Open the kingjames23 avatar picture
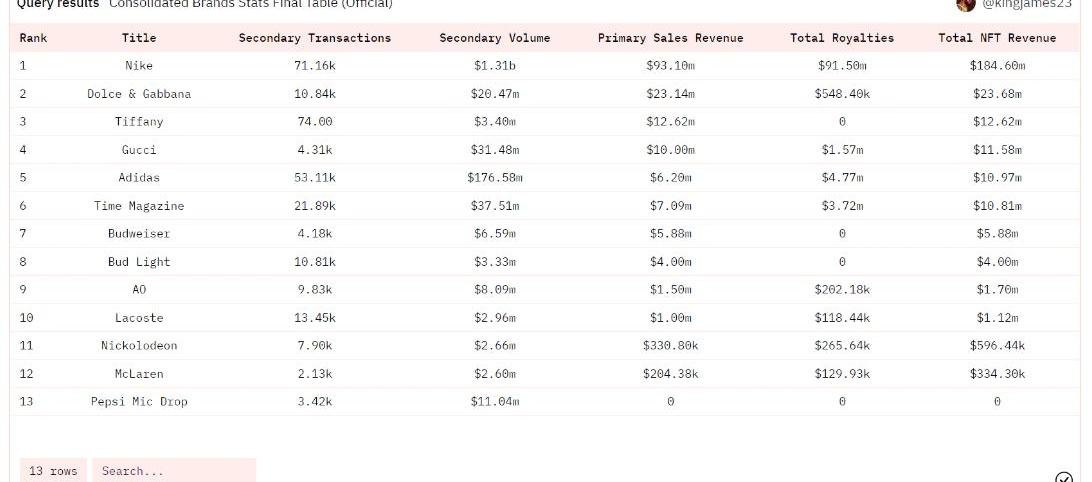This screenshot has height=482, width=1092. 966,4
